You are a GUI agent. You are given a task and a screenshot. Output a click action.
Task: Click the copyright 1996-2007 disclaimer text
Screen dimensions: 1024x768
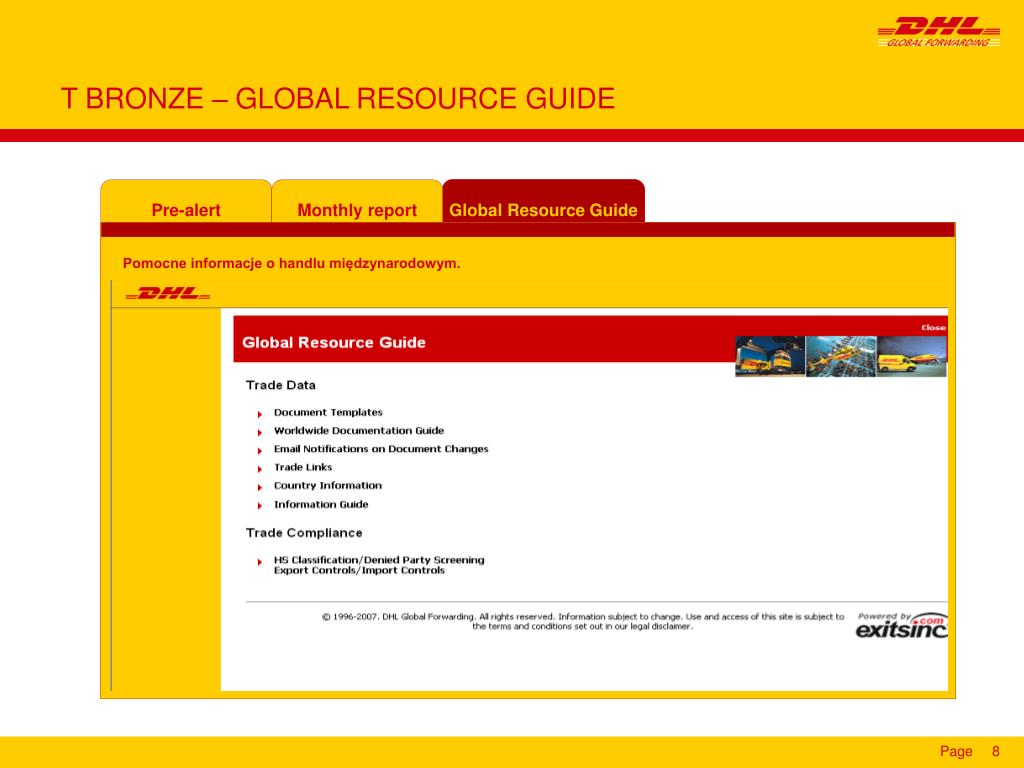(x=583, y=621)
